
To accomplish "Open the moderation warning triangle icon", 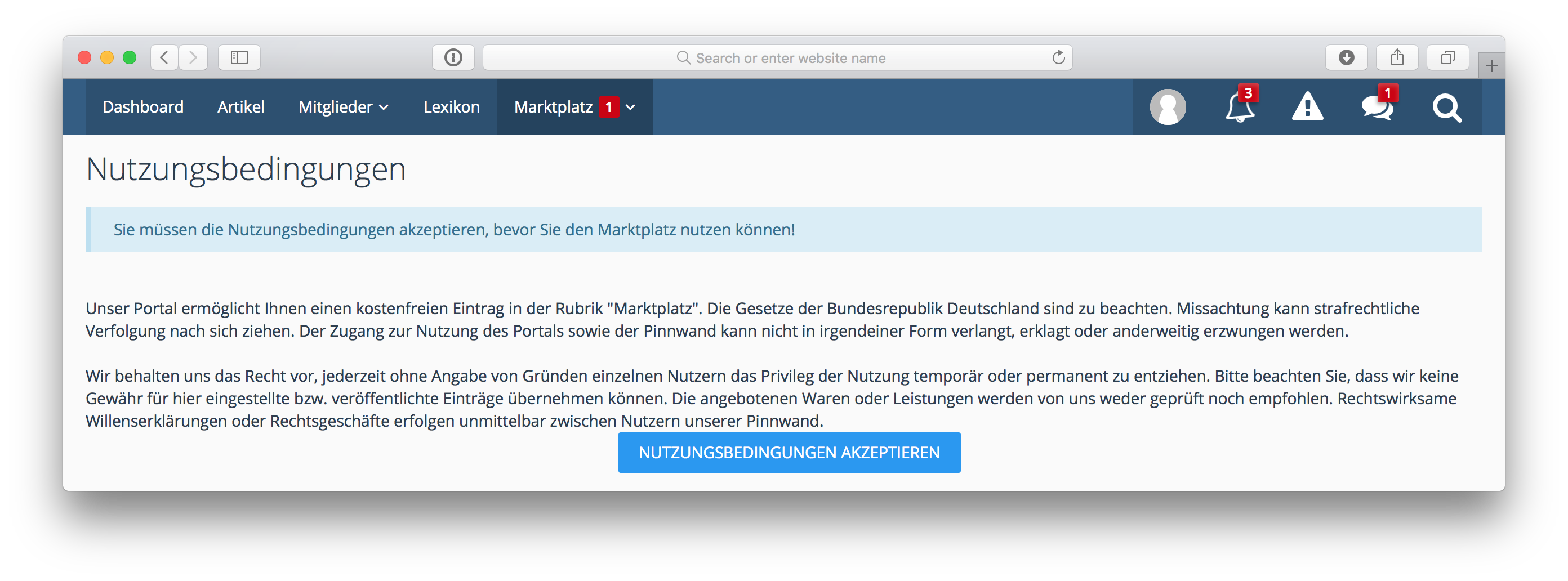I will [1307, 107].
